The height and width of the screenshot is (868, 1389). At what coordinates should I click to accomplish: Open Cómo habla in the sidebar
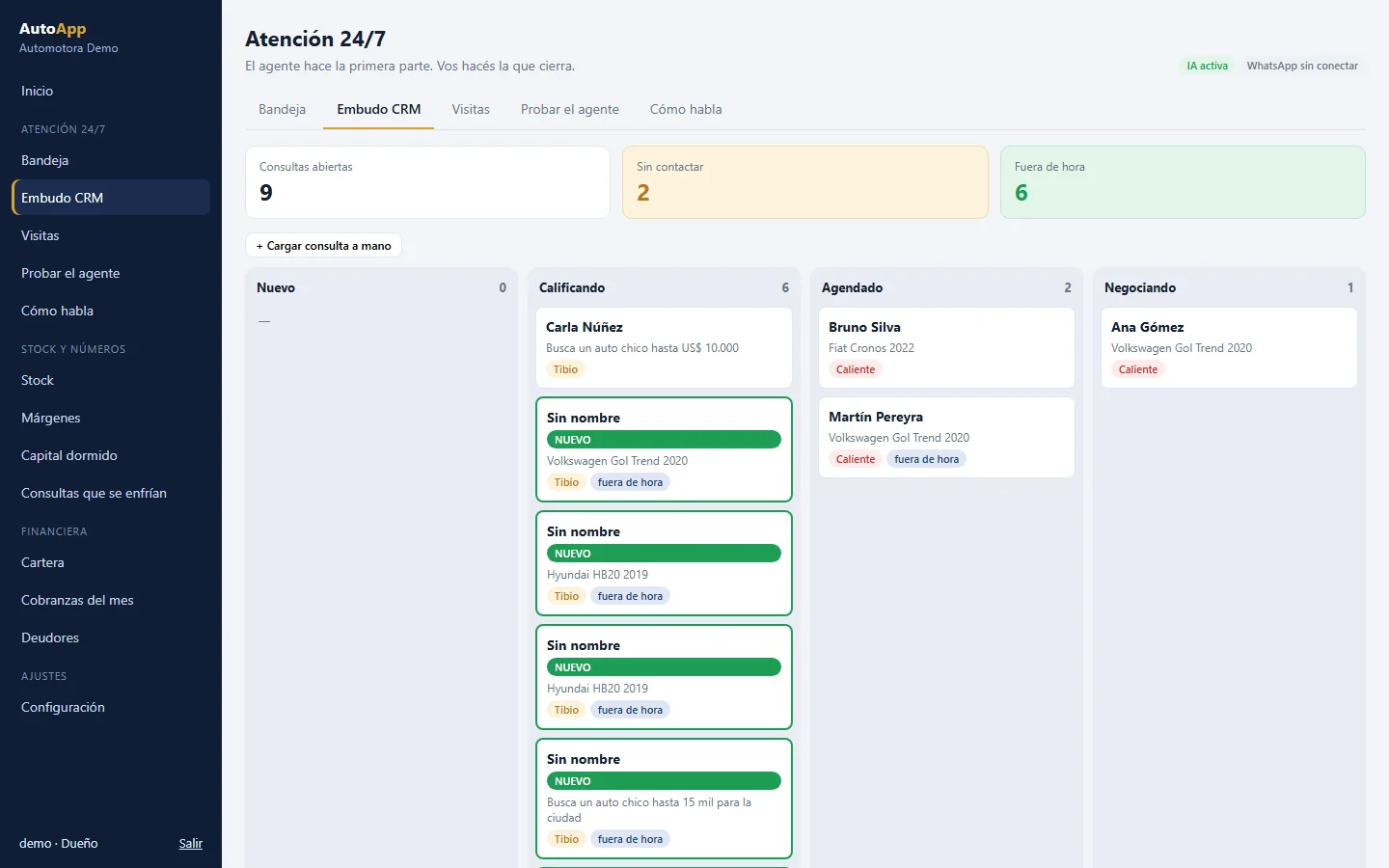111,311
